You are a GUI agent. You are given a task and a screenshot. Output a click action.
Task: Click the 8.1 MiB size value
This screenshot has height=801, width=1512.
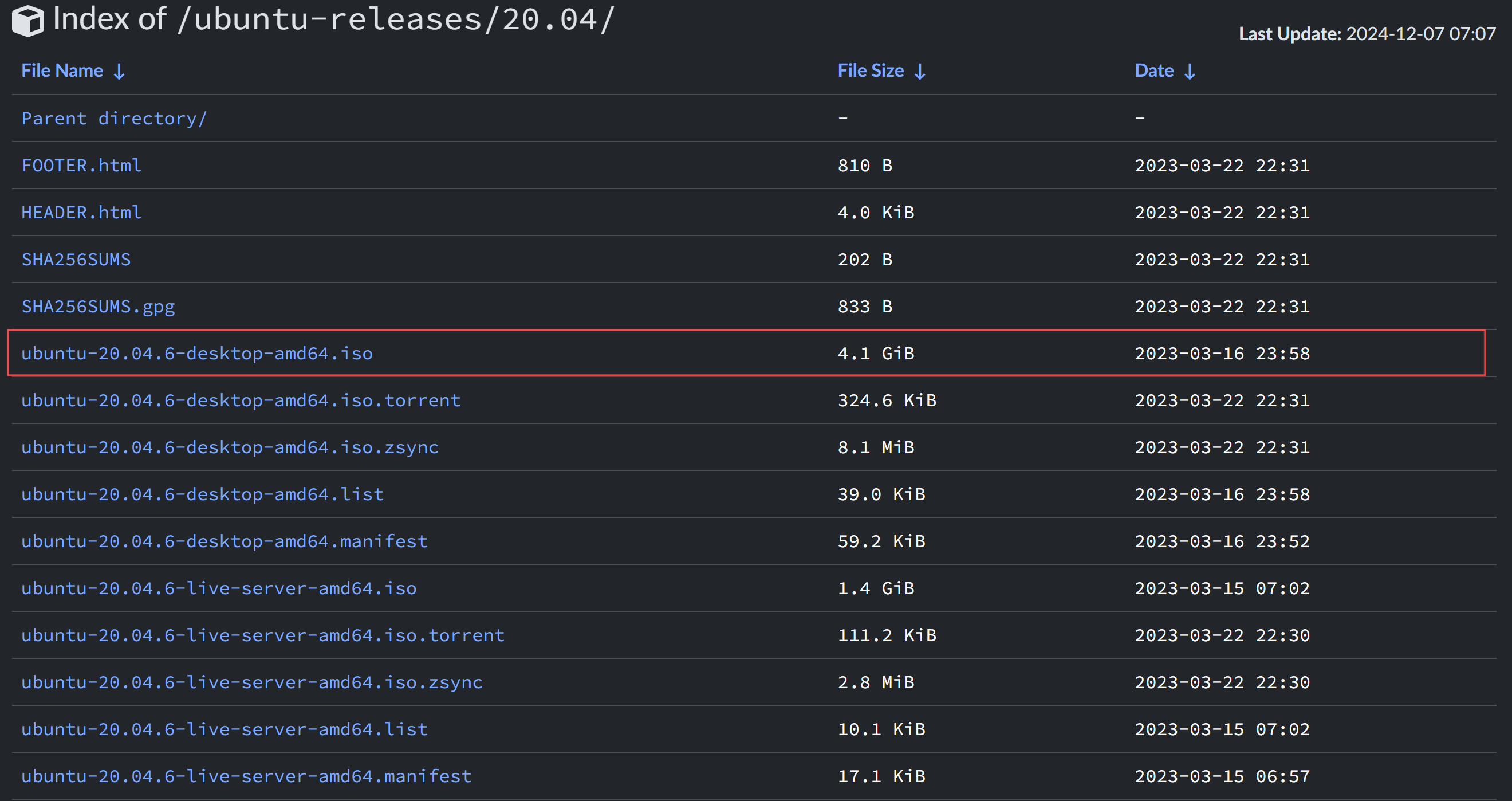[876, 447]
